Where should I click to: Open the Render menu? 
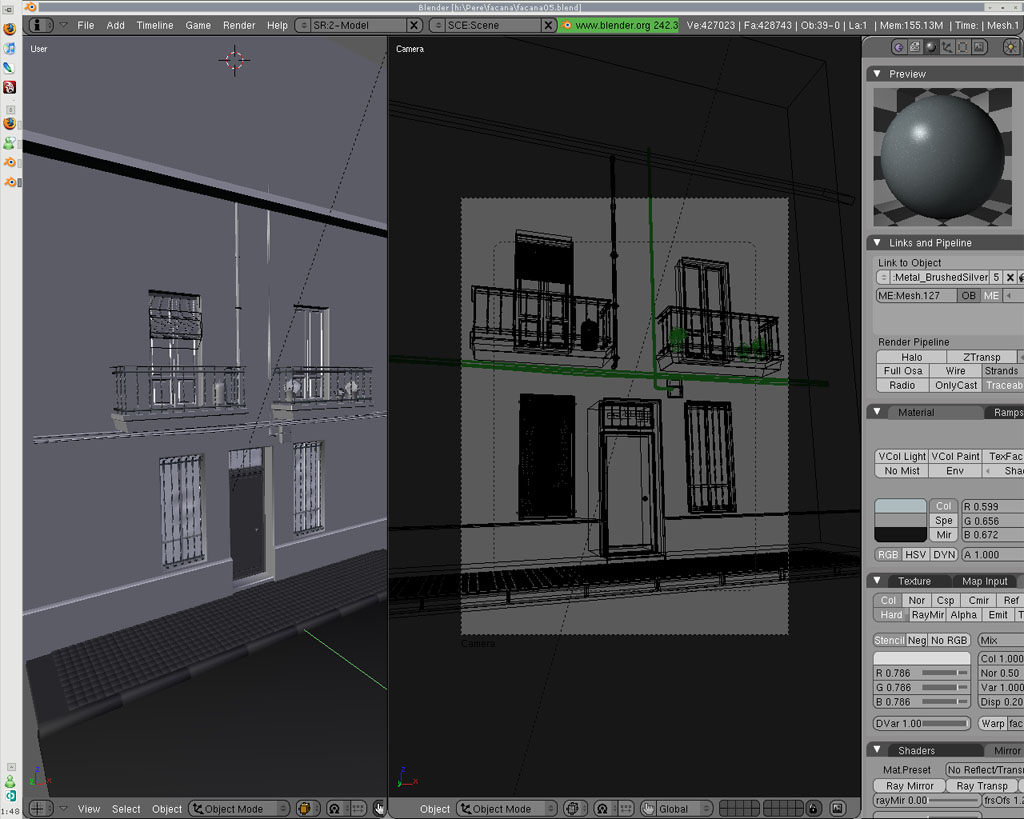click(239, 25)
